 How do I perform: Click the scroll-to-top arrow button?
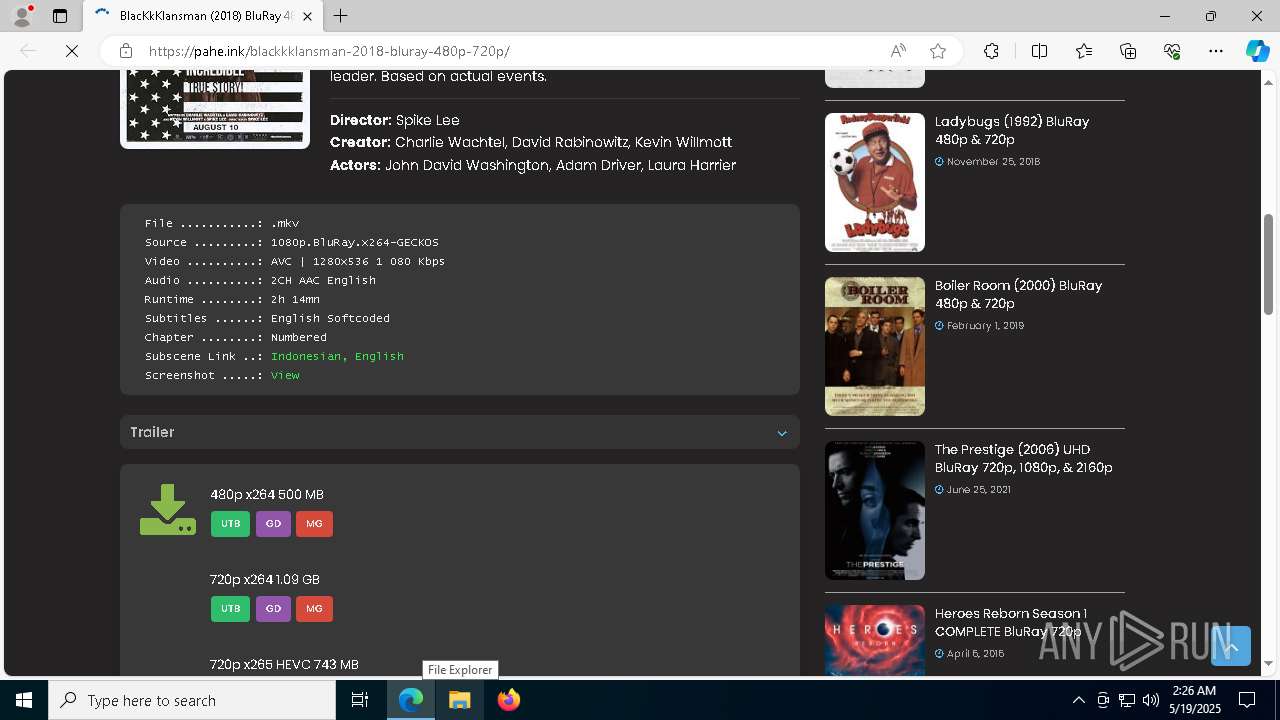(x=1231, y=646)
